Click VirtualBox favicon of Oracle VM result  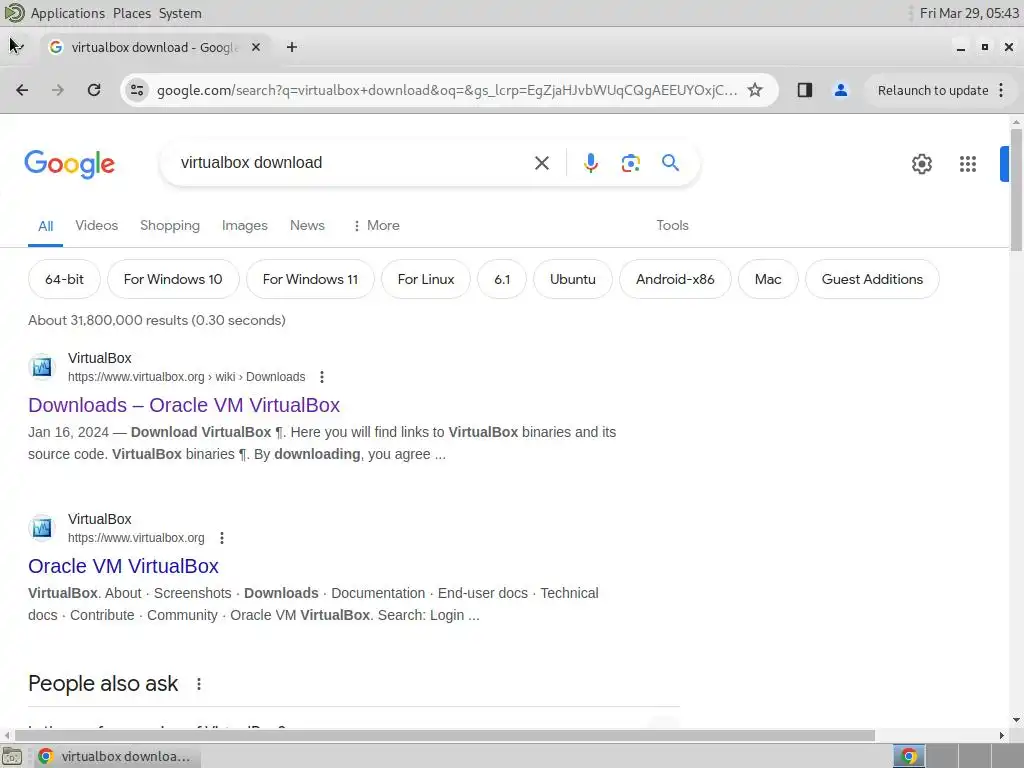(42, 528)
